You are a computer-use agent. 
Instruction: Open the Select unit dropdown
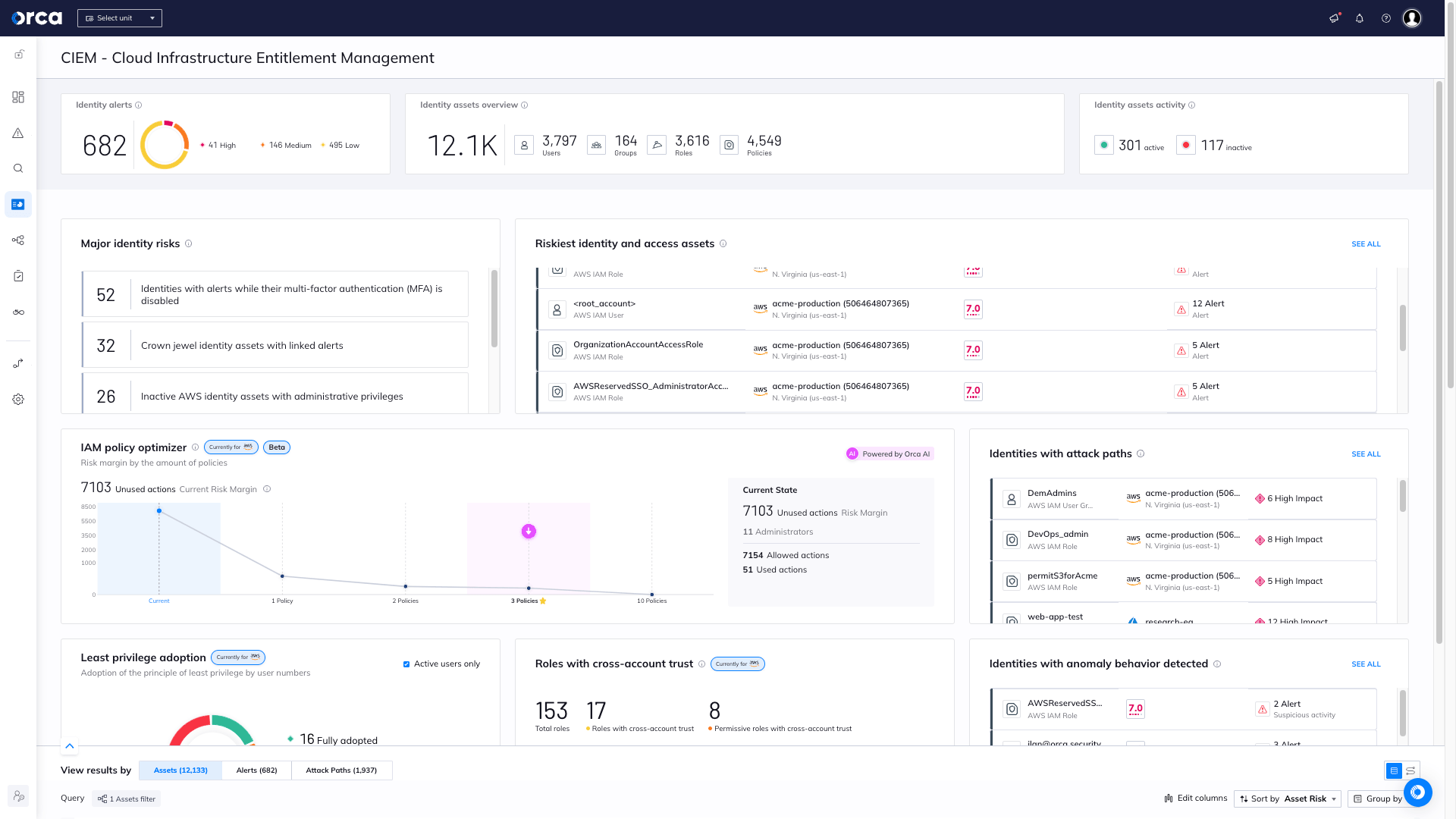tap(119, 17)
